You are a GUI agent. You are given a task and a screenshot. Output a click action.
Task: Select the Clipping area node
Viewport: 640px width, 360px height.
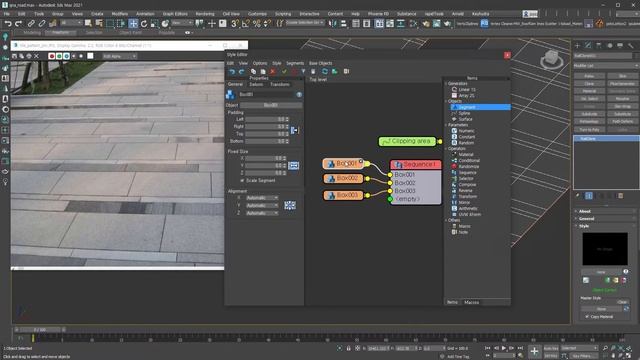pos(407,141)
